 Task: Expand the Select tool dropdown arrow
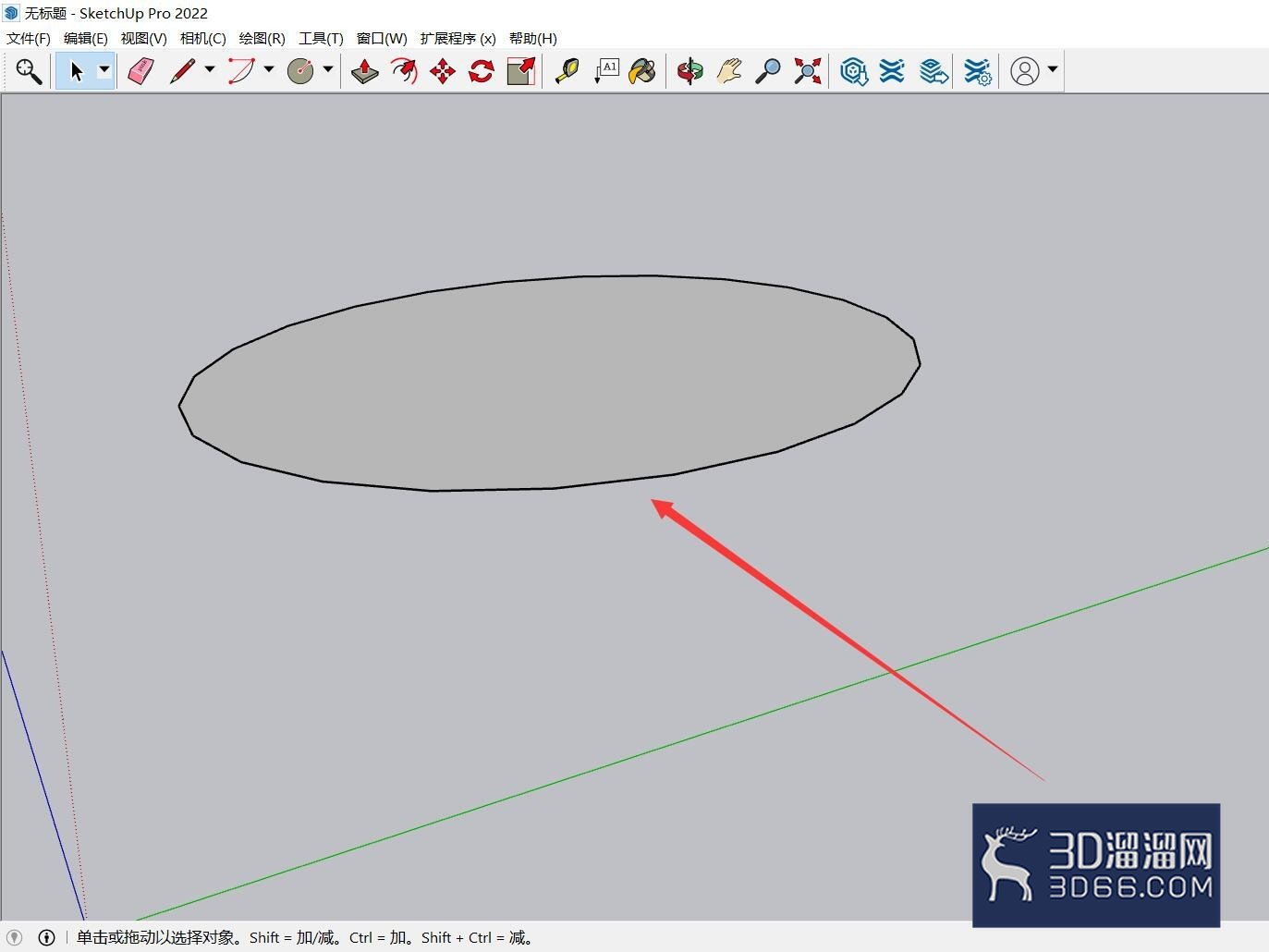coord(104,70)
